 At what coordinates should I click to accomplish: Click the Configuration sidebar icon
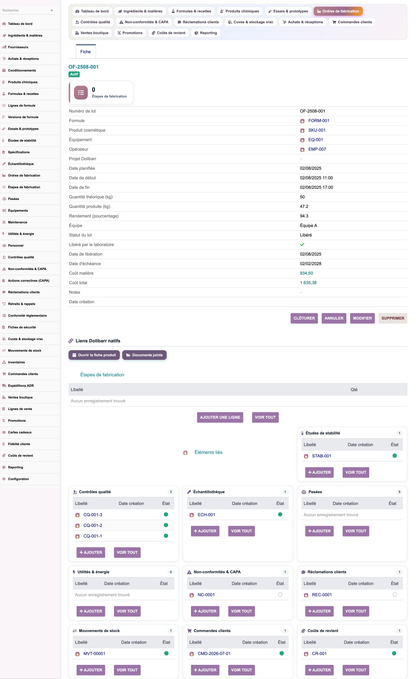coord(4,479)
